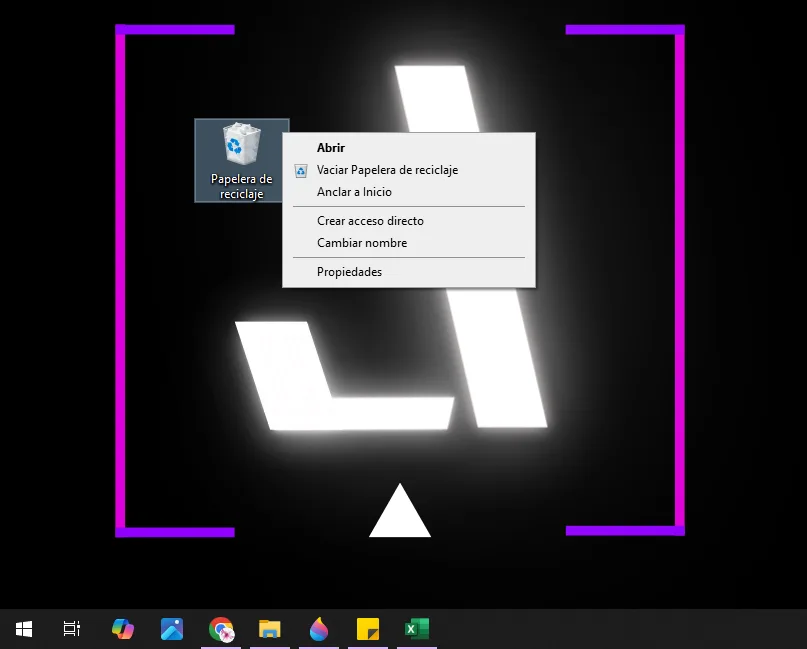Switch to Excel in the taskbar
The height and width of the screenshot is (649, 807).
coord(417,628)
